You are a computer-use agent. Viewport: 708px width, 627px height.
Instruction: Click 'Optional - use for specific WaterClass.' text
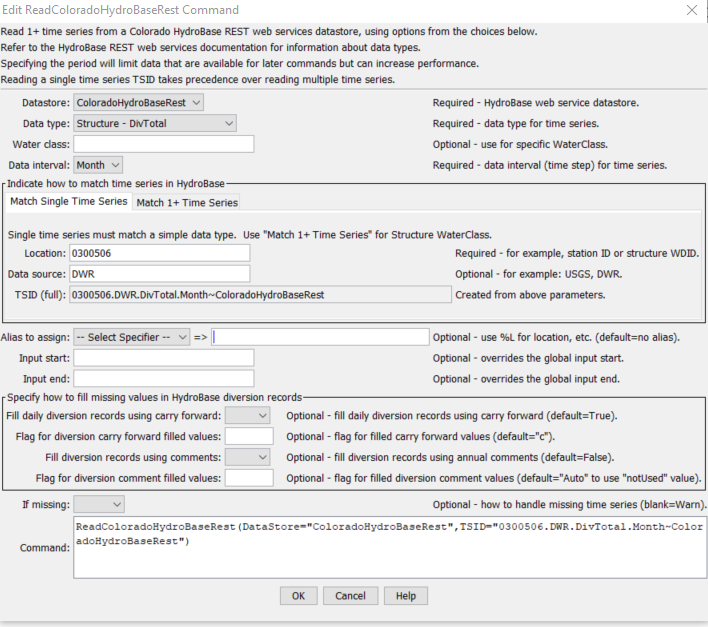[520, 144]
